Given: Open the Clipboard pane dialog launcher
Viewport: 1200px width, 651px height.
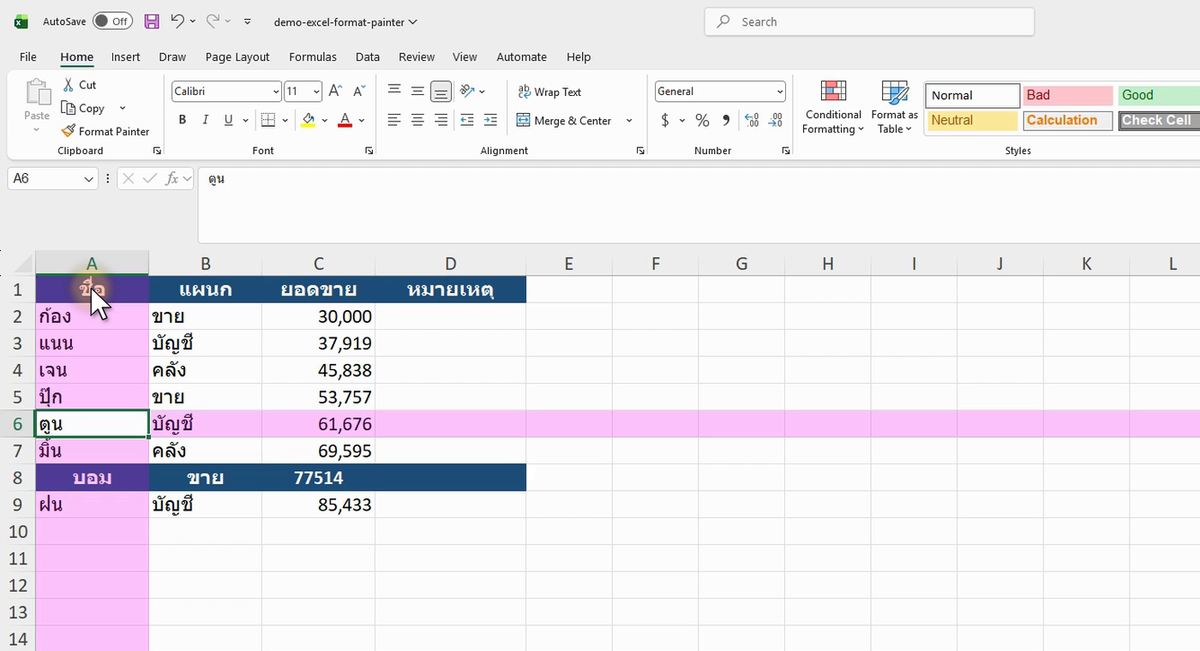Looking at the screenshot, I should click(x=157, y=150).
